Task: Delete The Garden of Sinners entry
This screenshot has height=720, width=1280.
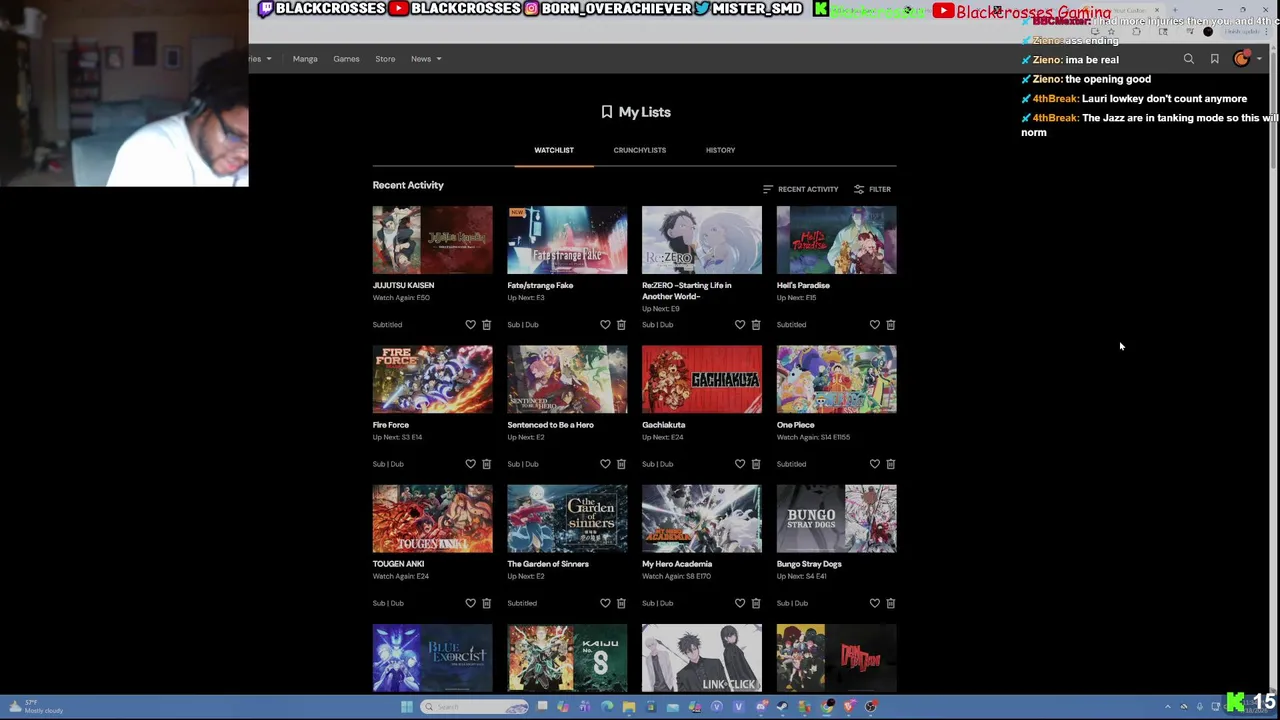Action: [x=621, y=603]
